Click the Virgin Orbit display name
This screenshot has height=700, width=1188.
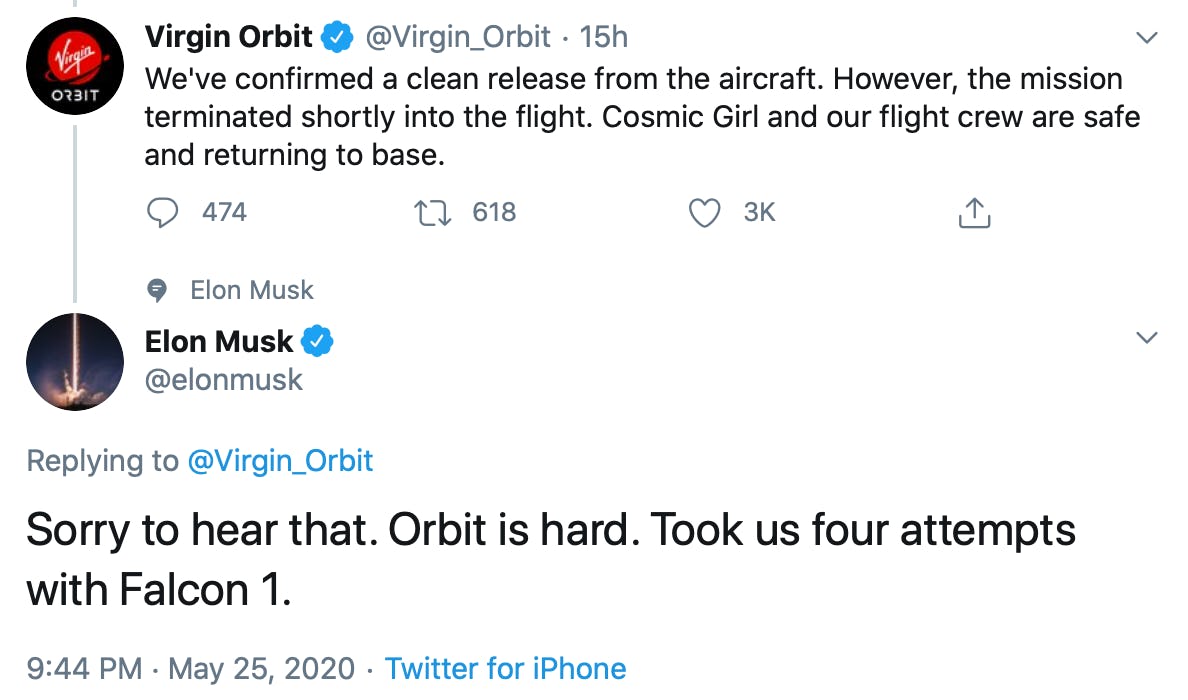click(229, 38)
